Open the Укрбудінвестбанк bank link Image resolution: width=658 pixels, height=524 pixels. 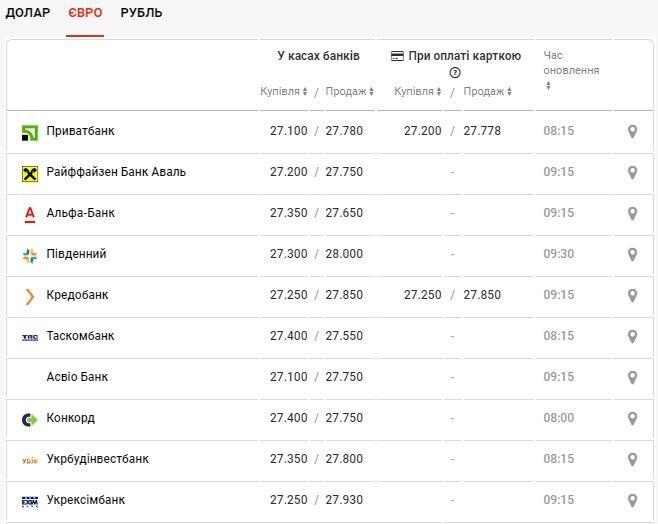point(97,459)
